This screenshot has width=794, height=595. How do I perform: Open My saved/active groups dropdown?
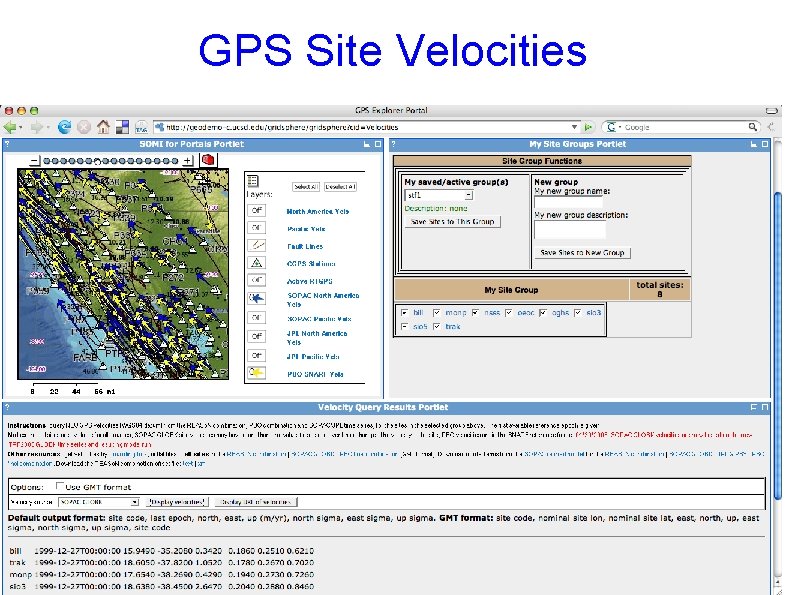pos(439,195)
